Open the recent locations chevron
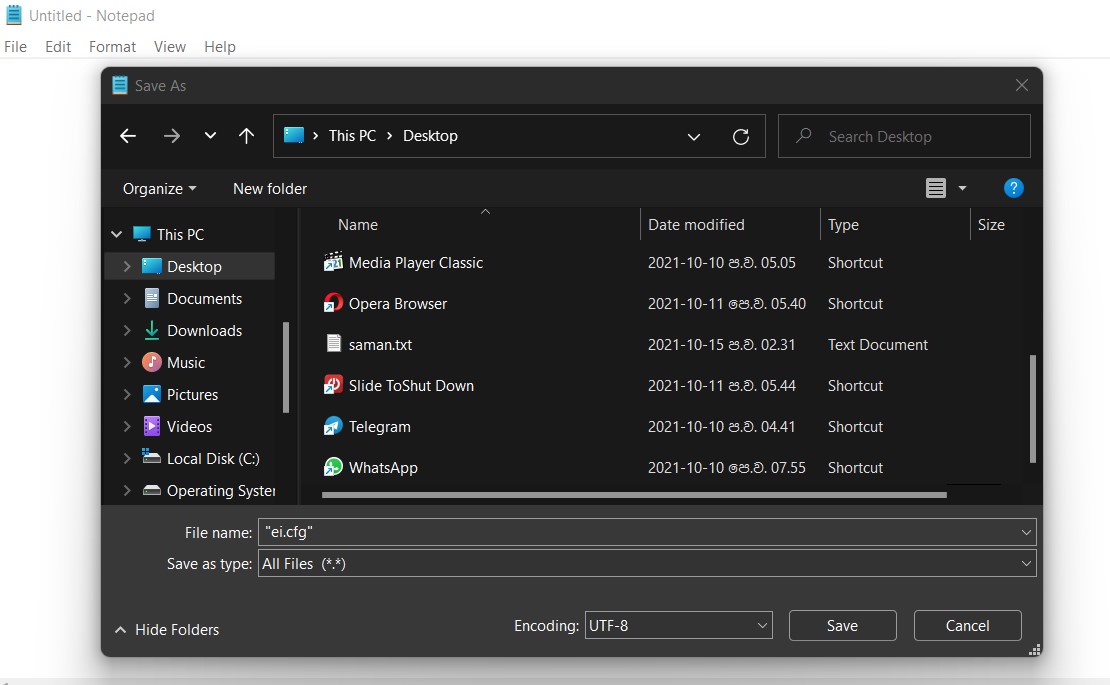Screen dimensions: 1110x685 coord(210,135)
